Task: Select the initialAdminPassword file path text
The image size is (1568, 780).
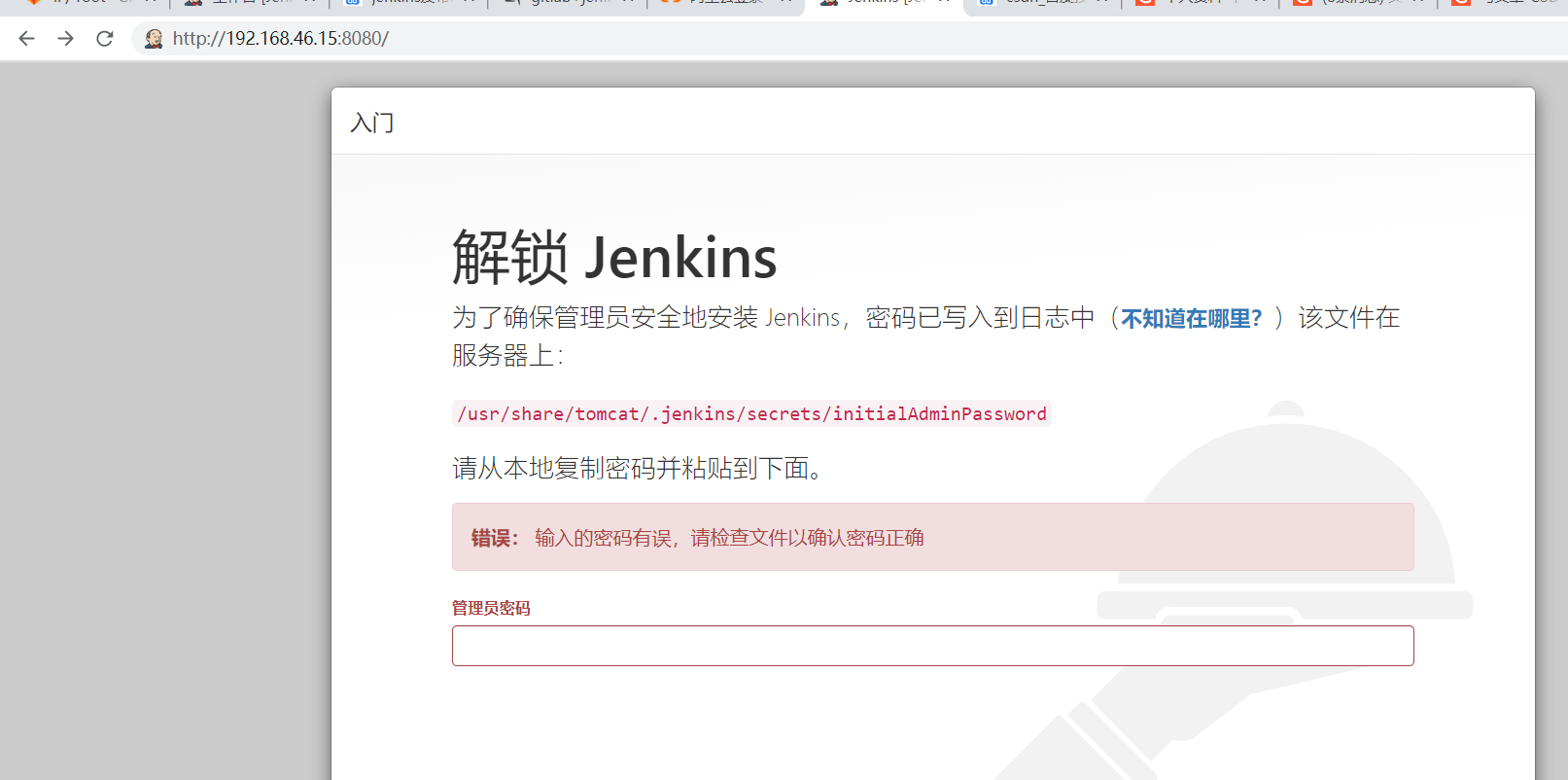Action: tap(751, 413)
